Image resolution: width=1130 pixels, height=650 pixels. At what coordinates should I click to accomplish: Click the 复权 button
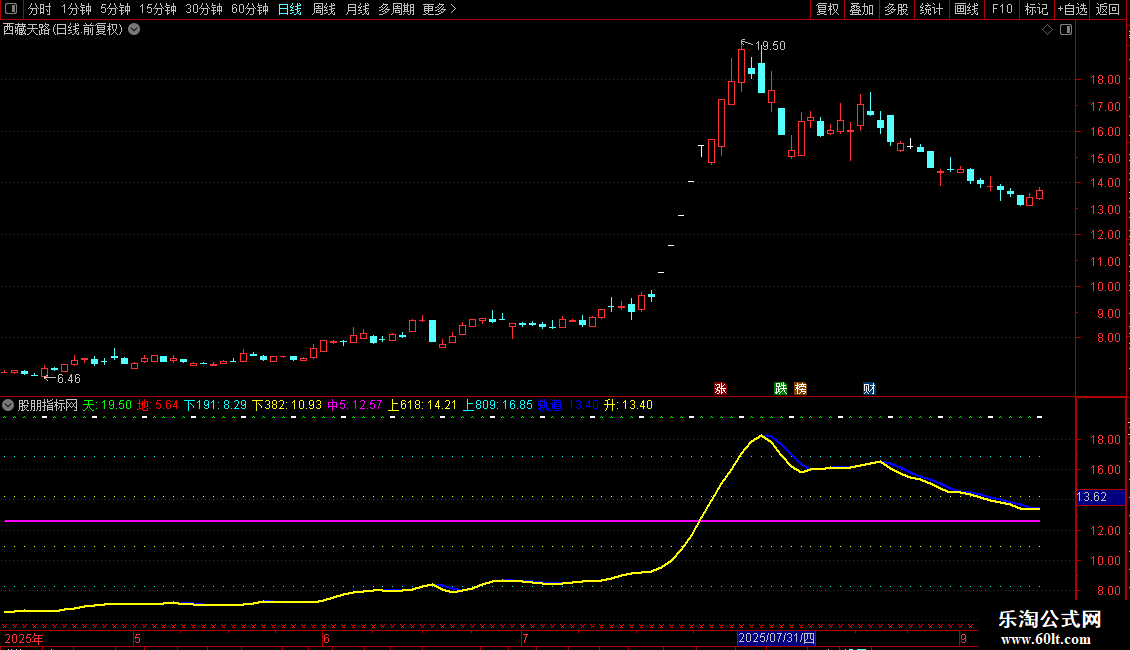[827, 9]
